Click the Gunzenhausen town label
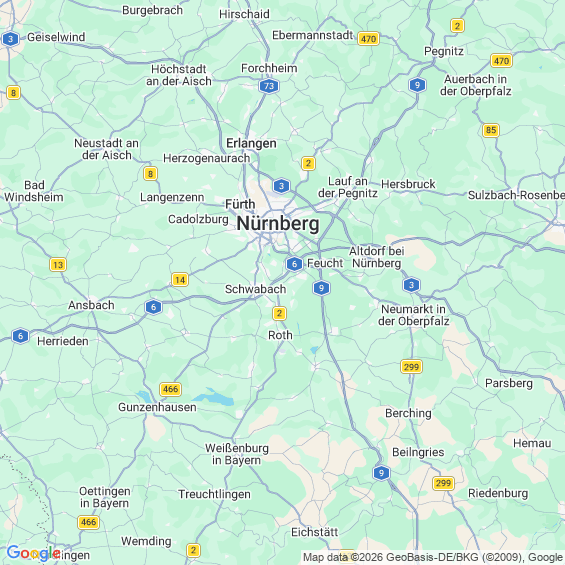Viewport: 565px width, 565px height. tap(157, 407)
